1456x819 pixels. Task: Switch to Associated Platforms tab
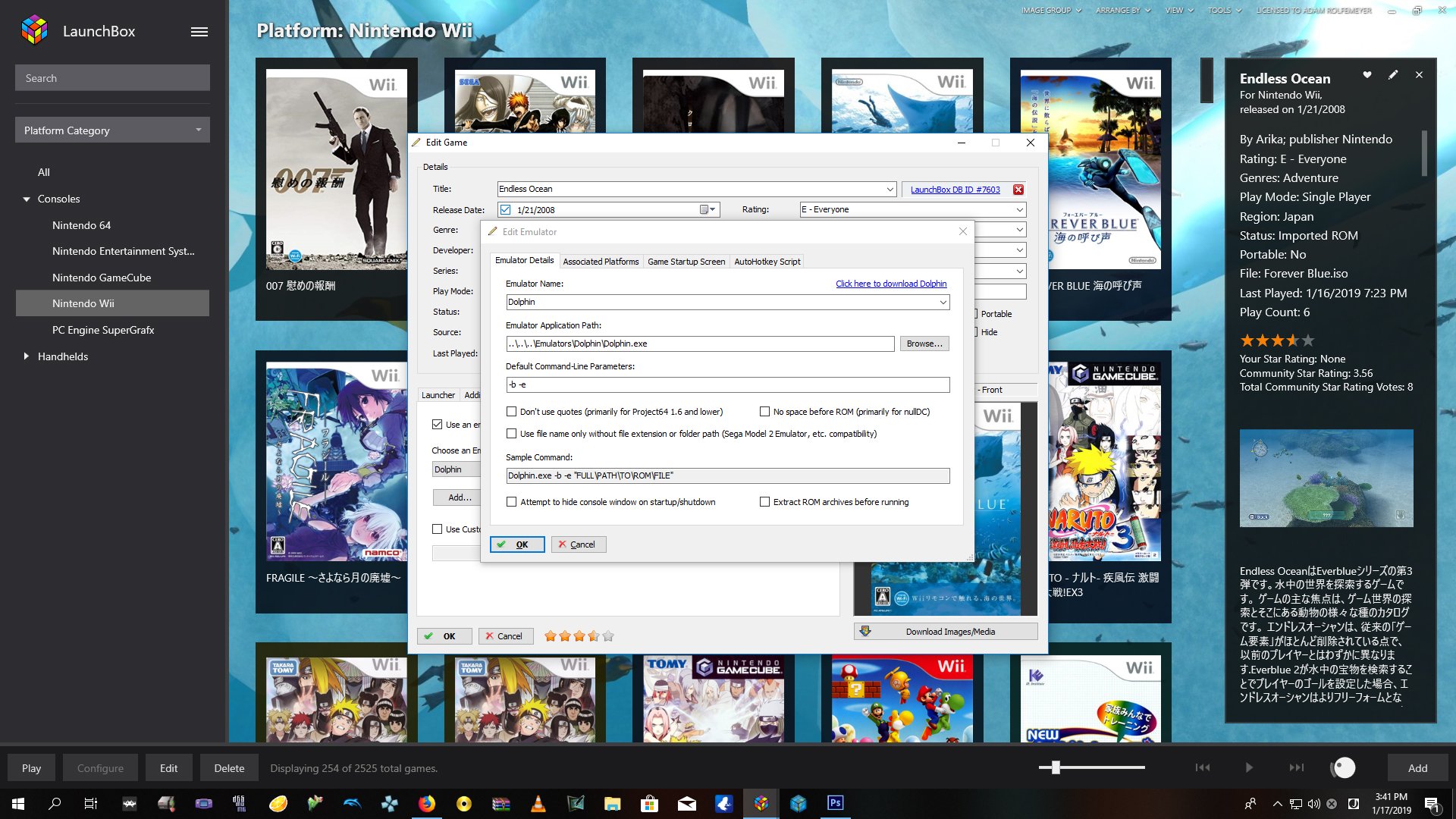(x=601, y=262)
